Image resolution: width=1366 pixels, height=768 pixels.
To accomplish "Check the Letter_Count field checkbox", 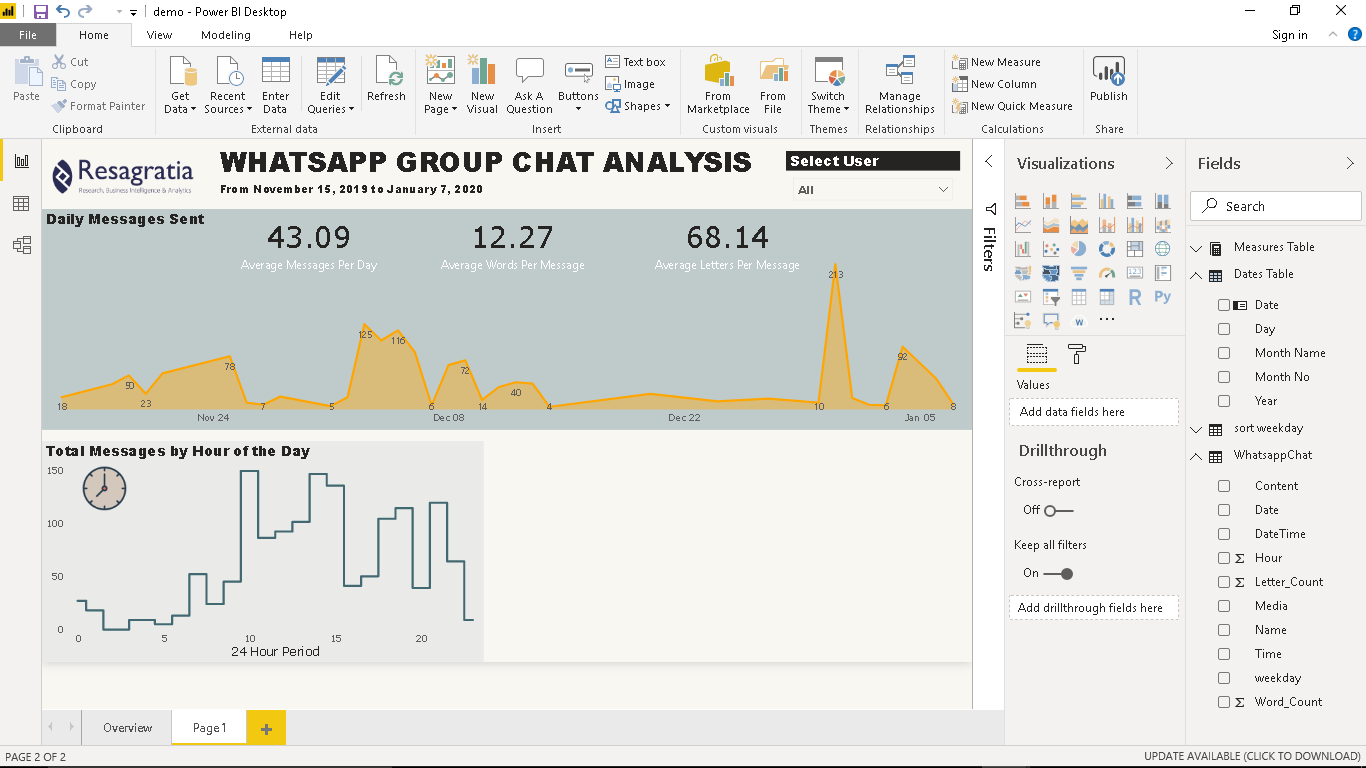I will click(1224, 582).
